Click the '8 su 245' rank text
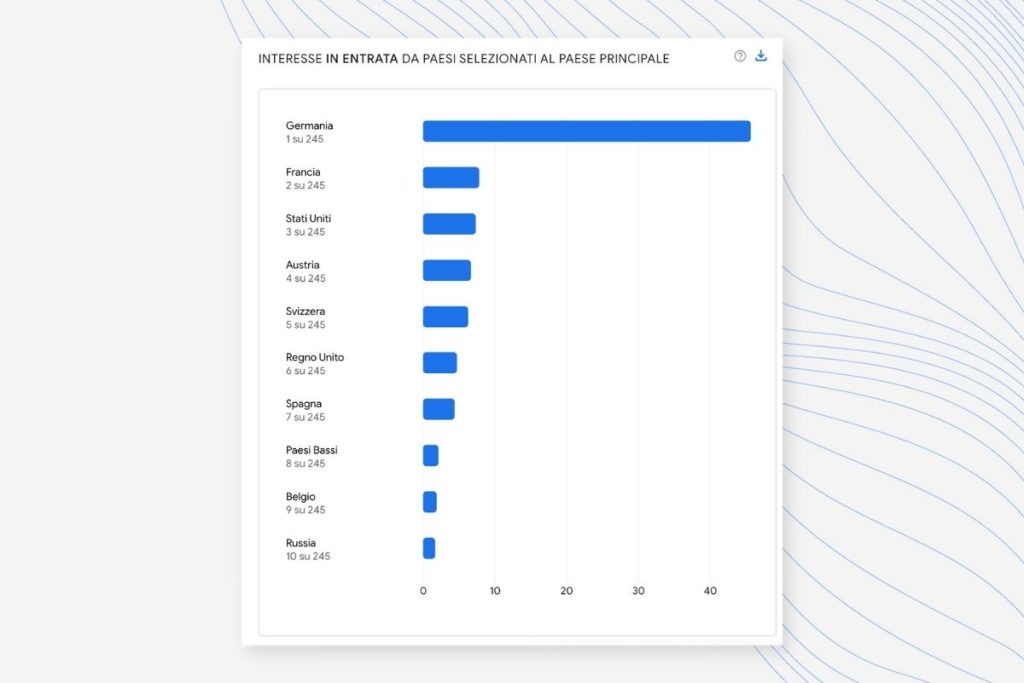The height and width of the screenshot is (683, 1024). coord(305,464)
